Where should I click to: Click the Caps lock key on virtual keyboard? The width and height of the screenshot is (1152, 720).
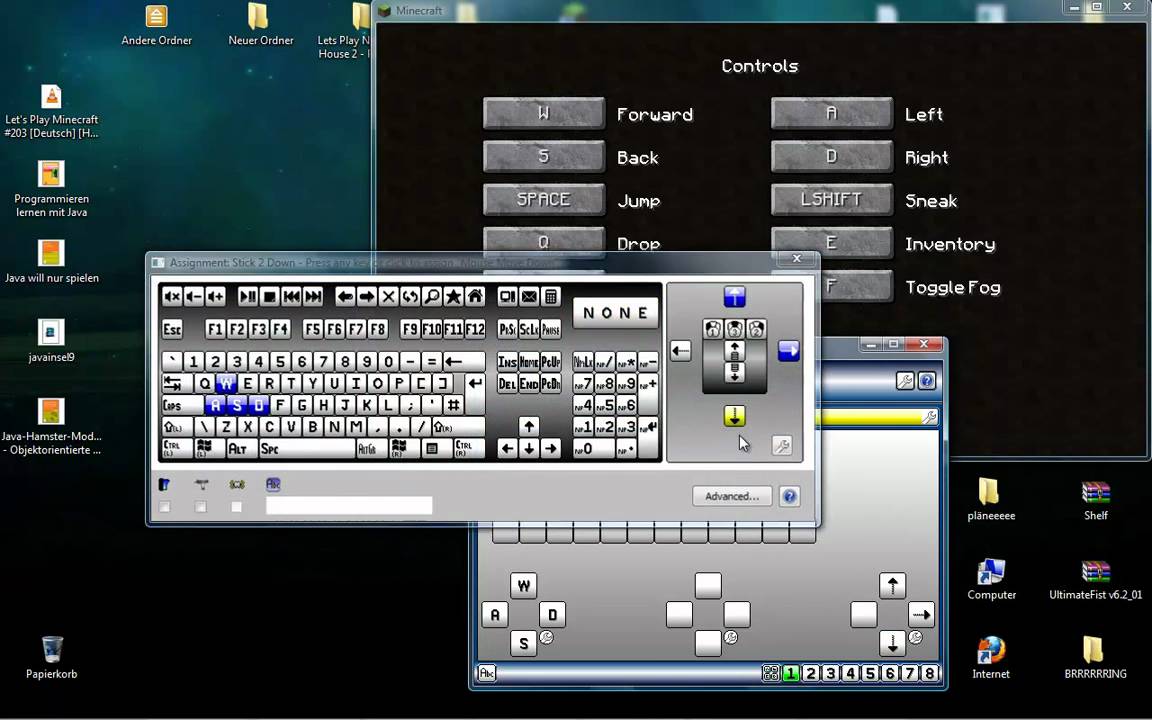[x=182, y=405]
